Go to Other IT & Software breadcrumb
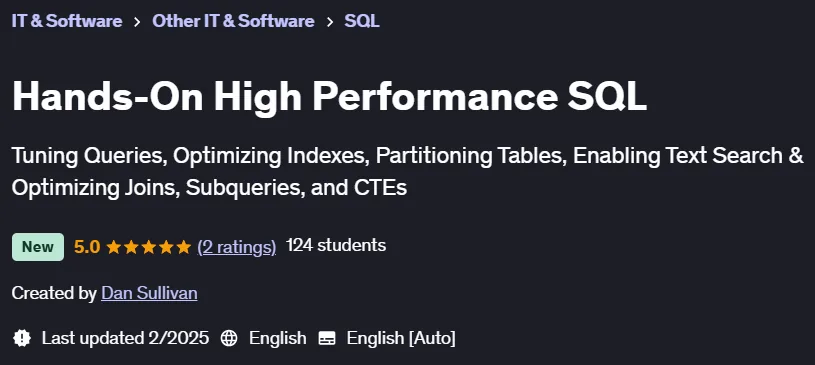Viewport: 815px width, 365px height. (x=233, y=21)
